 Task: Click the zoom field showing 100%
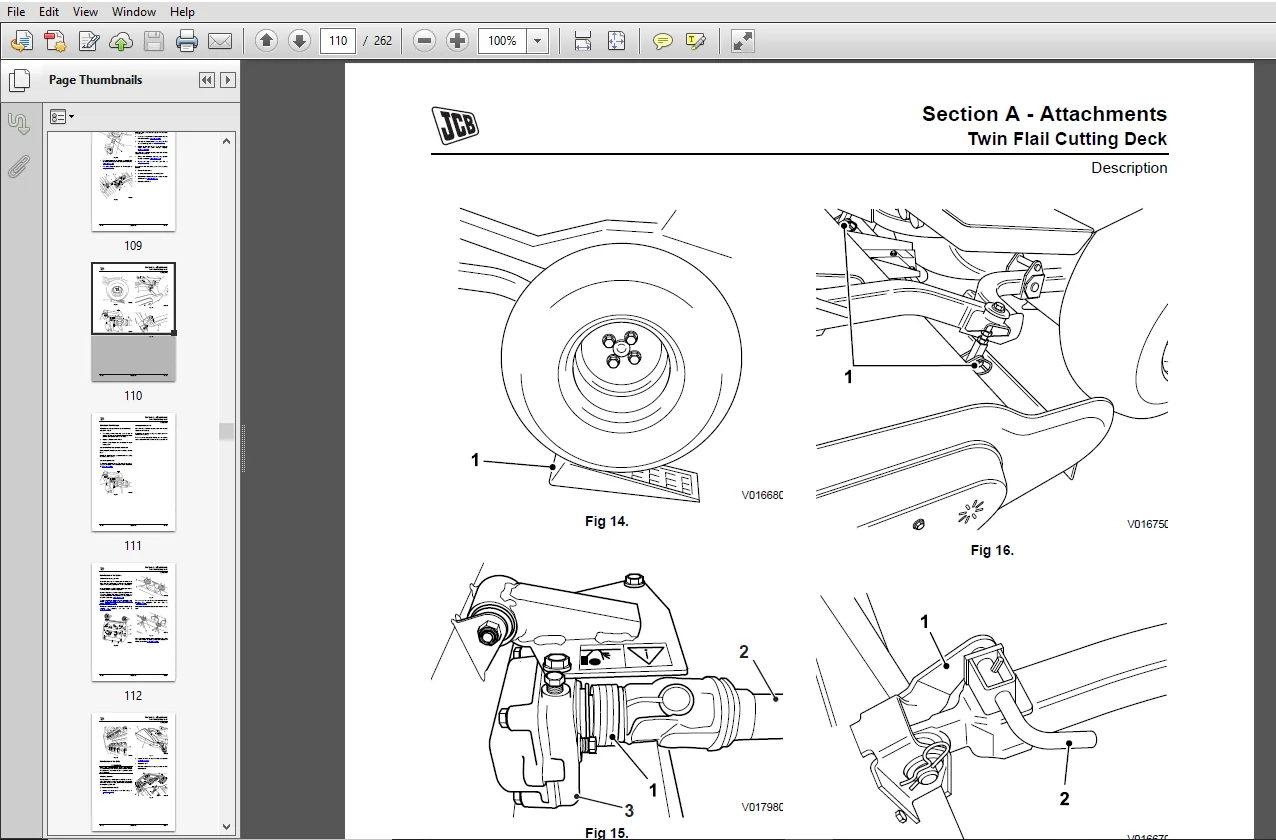(503, 41)
